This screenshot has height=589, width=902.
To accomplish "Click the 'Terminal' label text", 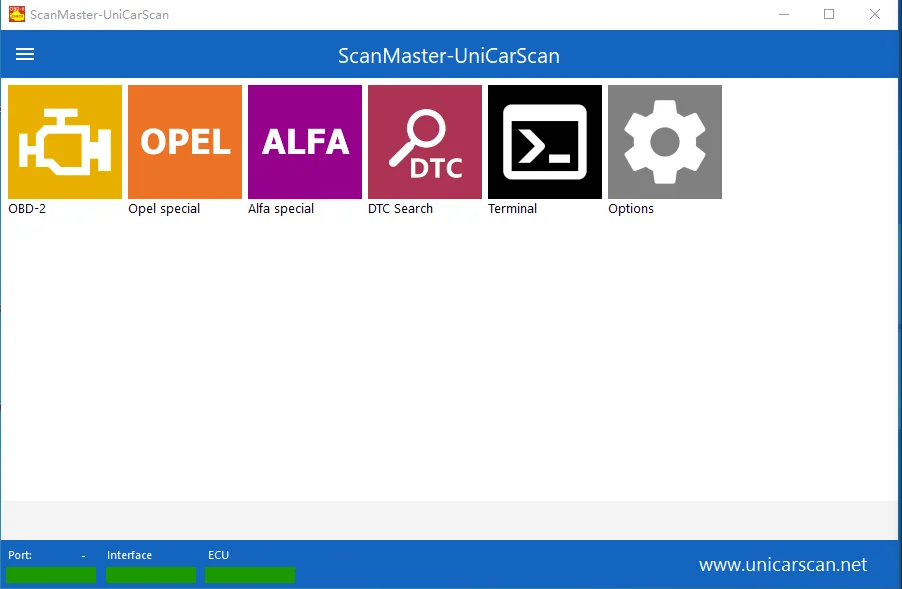I will coord(513,208).
